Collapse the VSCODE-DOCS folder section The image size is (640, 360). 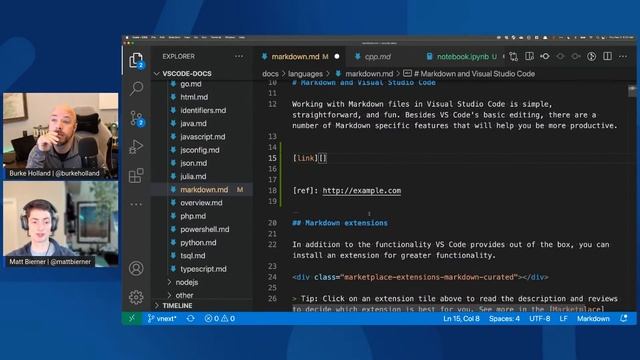[x=187, y=73]
